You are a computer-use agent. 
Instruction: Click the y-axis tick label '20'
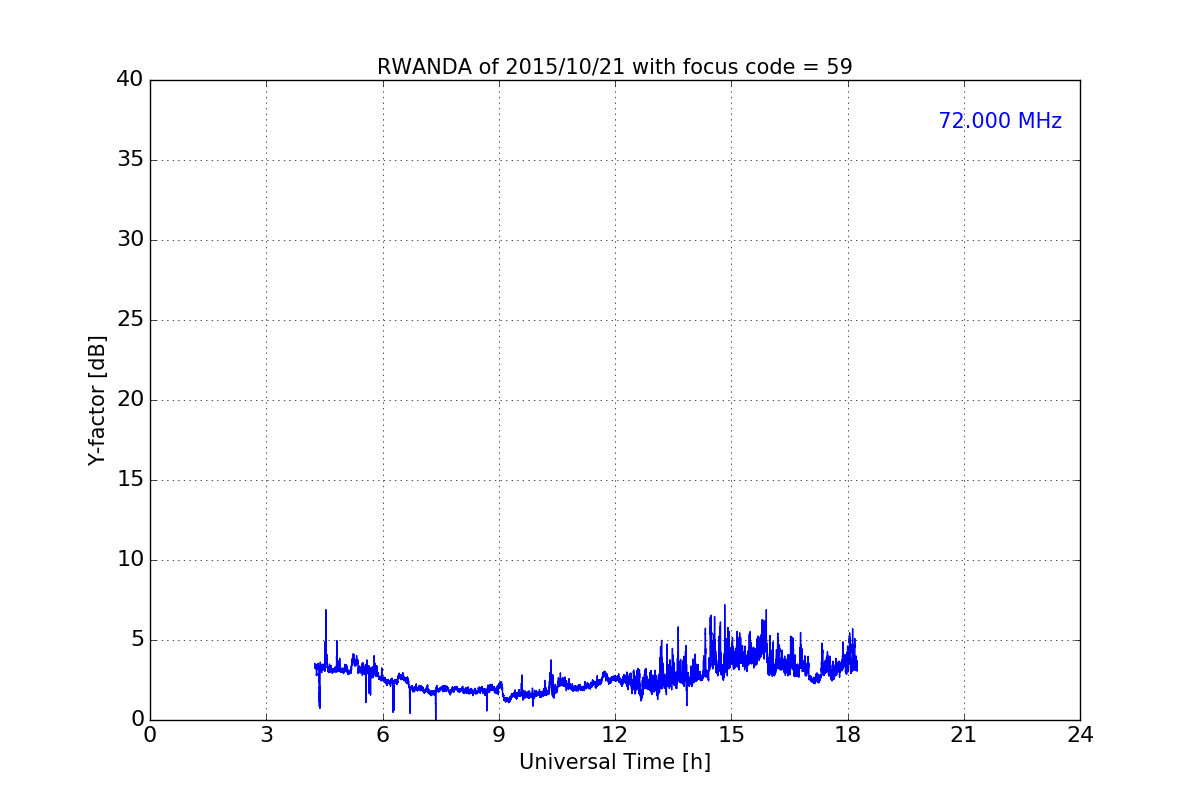(130, 400)
